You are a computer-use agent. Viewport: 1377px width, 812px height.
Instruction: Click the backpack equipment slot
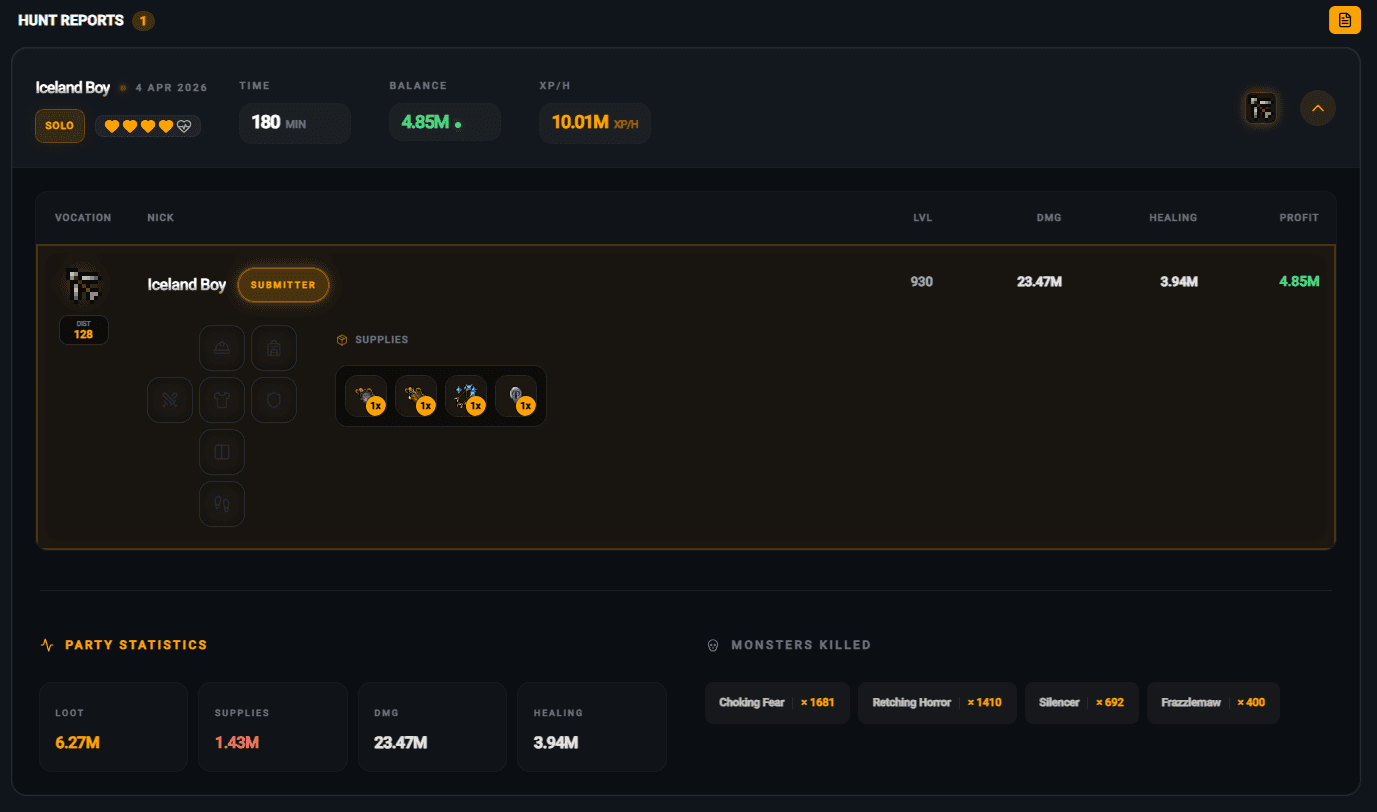(274, 348)
